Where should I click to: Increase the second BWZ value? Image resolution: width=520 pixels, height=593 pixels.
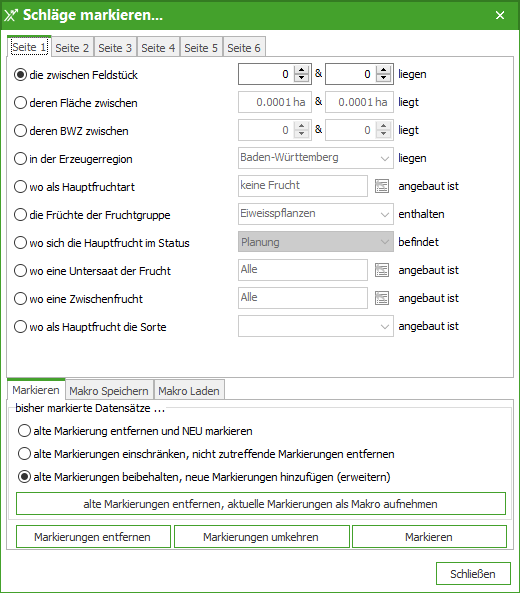[383, 126]
